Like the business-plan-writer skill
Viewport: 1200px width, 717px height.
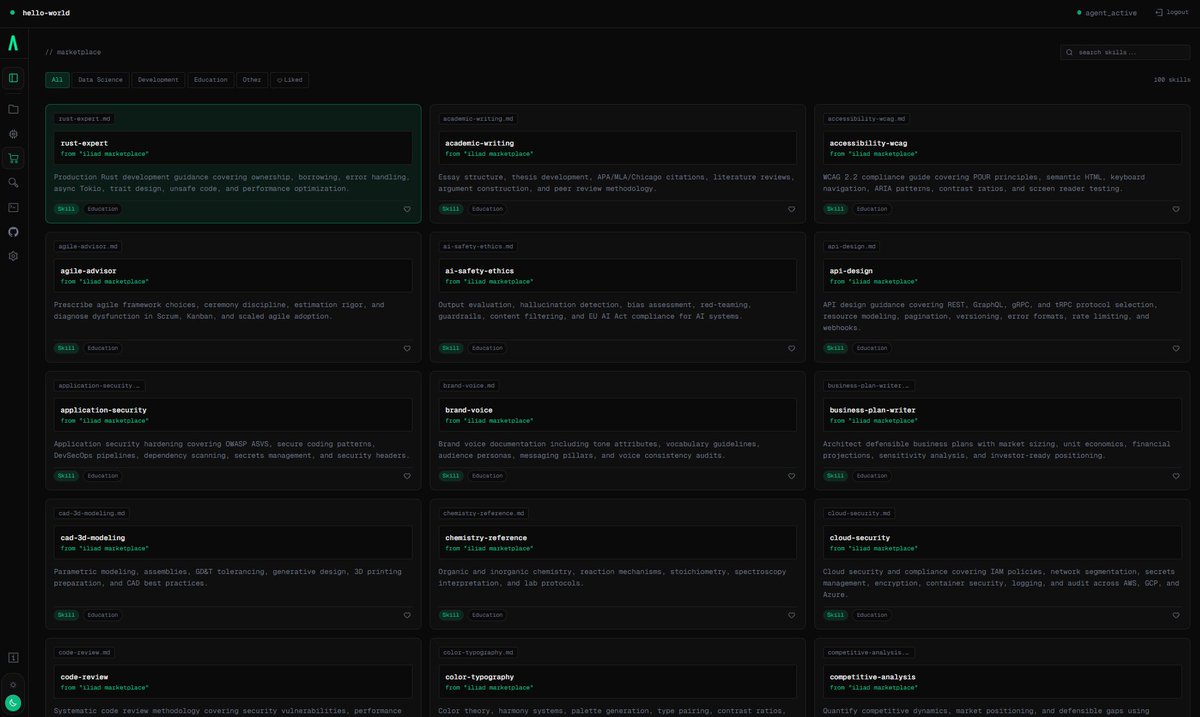(1176, 476)
